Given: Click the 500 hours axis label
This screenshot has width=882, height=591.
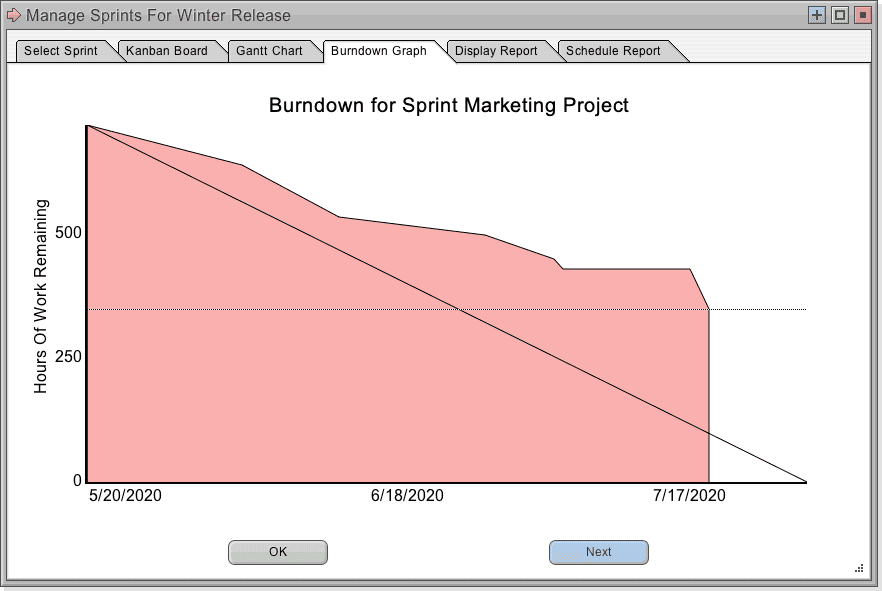Looking at the screenshot, I should 69,232.
